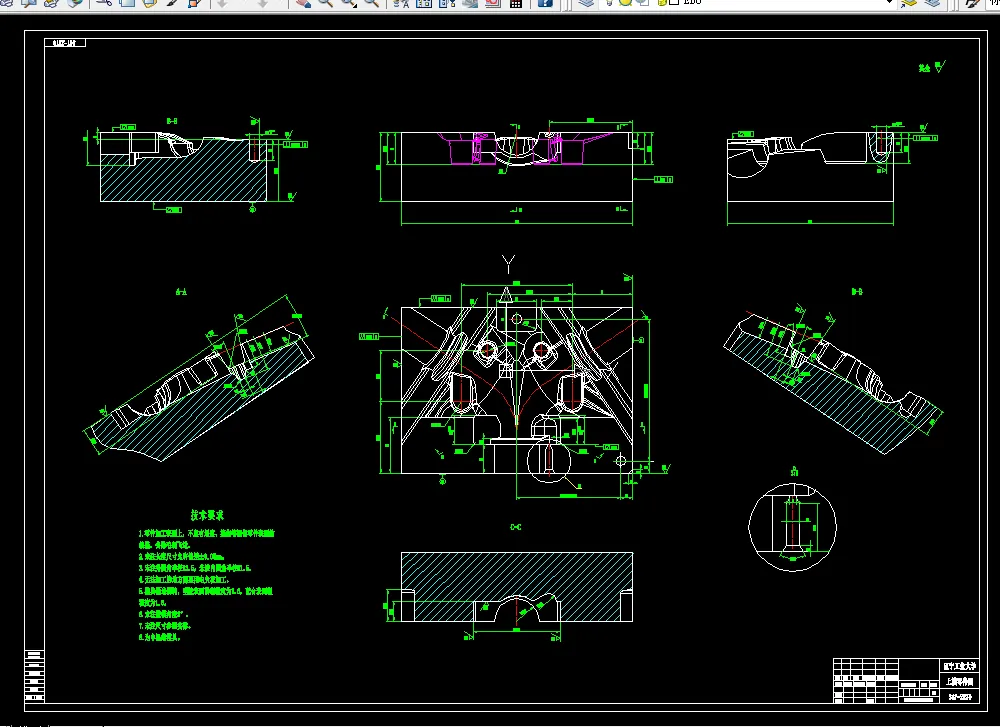
Task: Click the Paste clipboard icon in toolbar
Action: (x=150, y=3)
